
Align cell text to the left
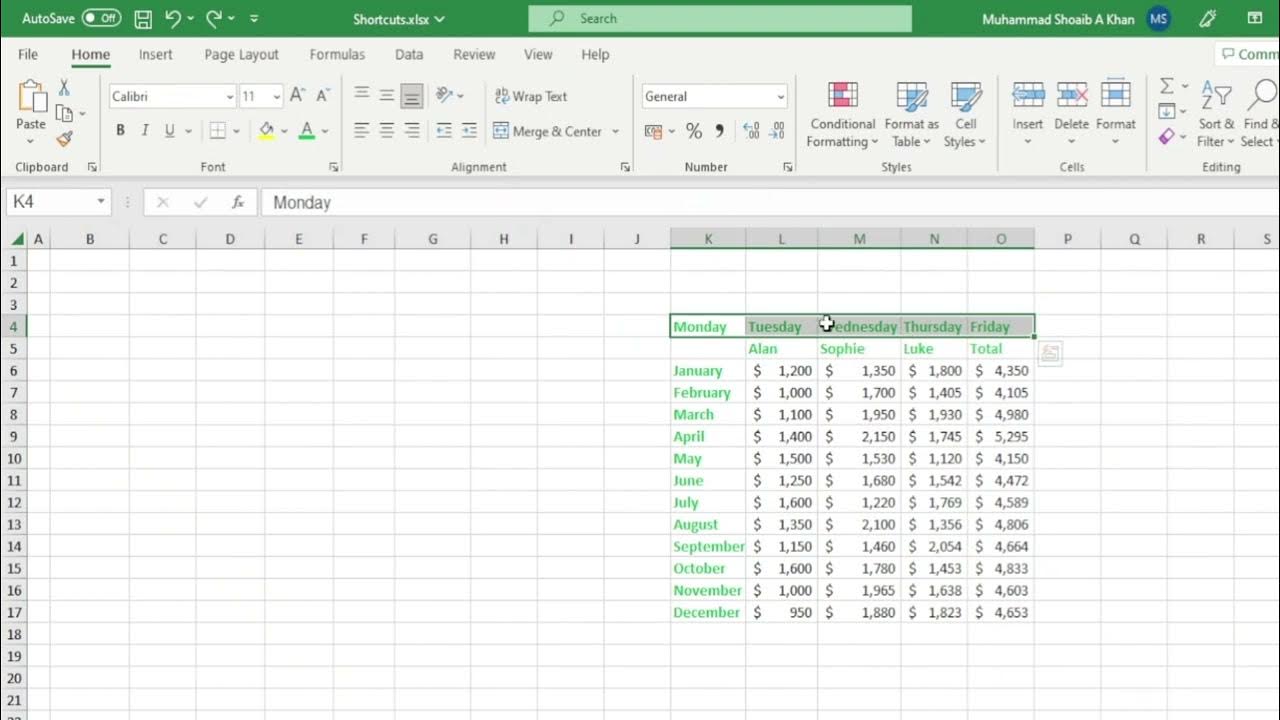(x=361, y=131)
